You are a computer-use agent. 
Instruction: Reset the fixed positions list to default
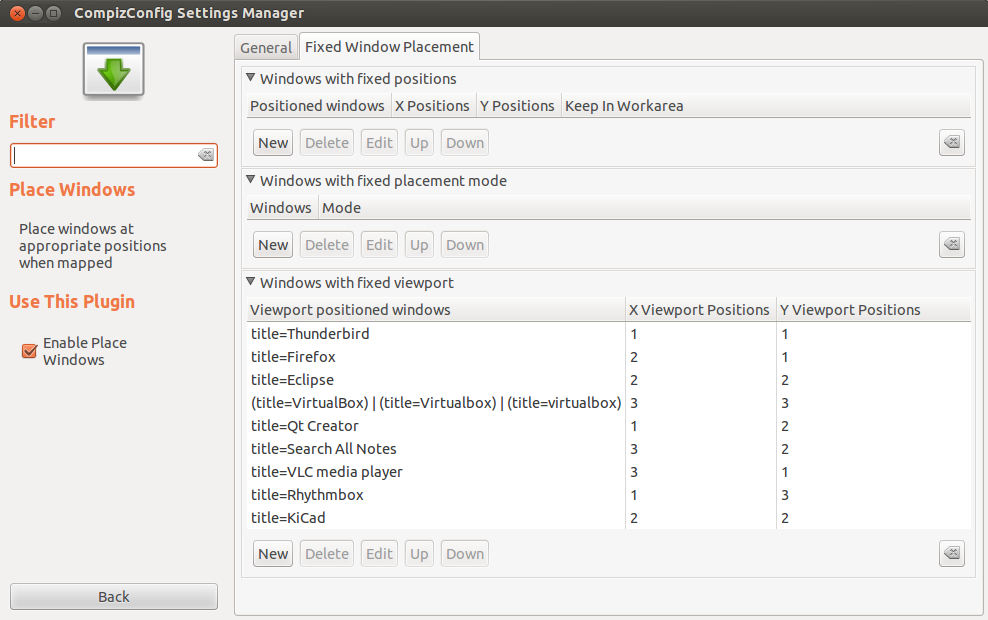[x=951, y=142]
